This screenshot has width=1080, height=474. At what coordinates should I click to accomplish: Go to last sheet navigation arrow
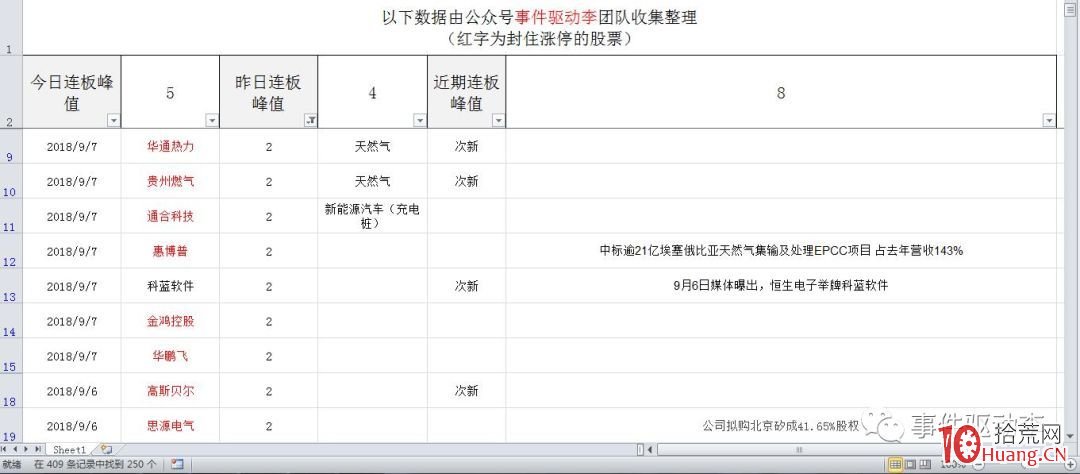click(37, 449)
